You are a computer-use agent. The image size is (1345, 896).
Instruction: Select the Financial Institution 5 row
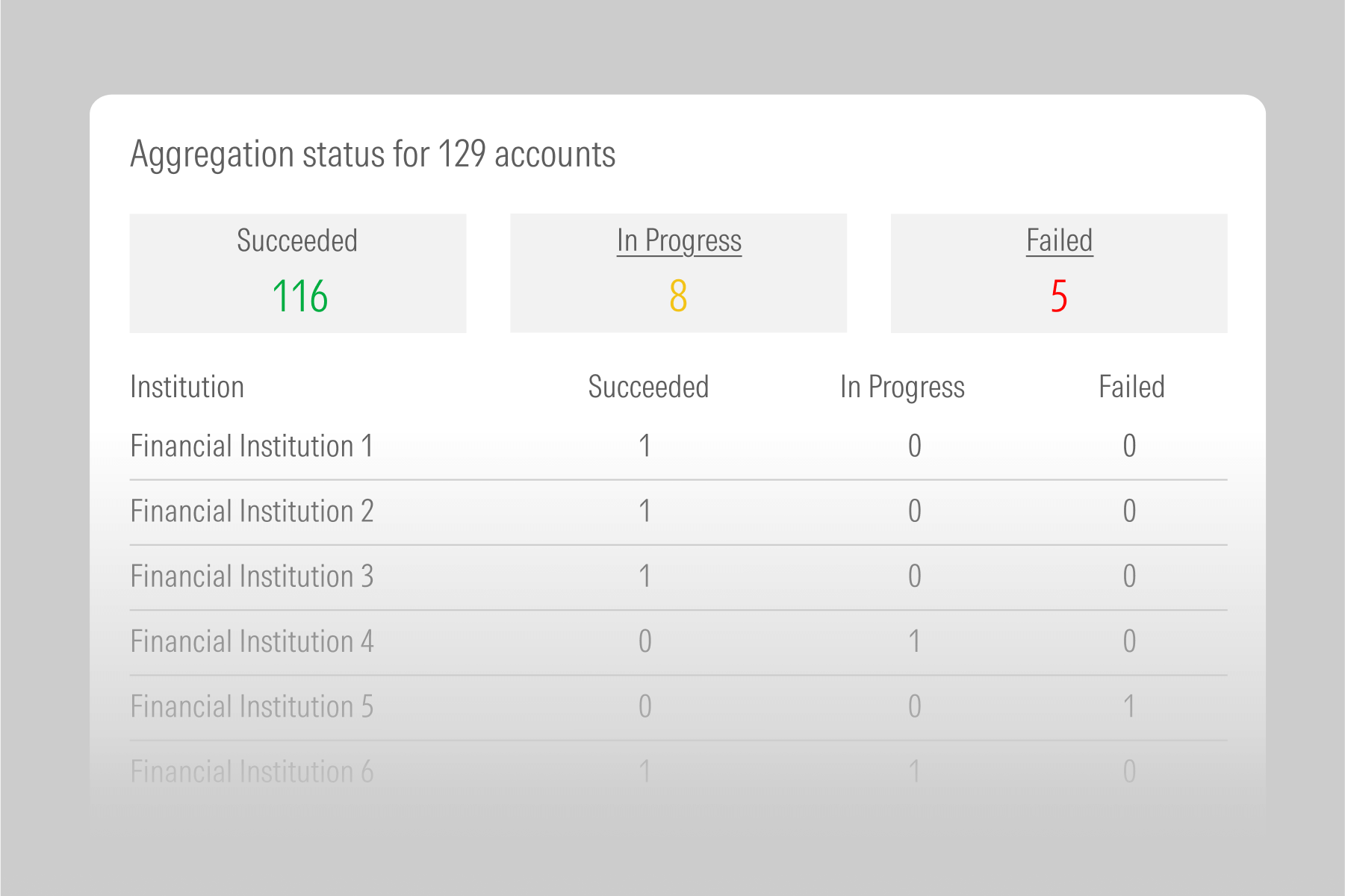[252, 706]
